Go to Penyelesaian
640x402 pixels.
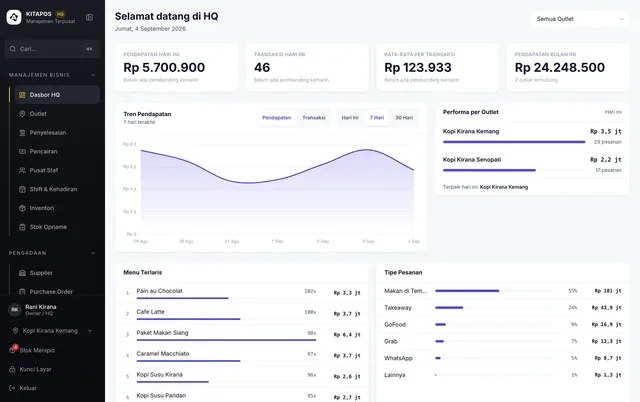(57, 133)
